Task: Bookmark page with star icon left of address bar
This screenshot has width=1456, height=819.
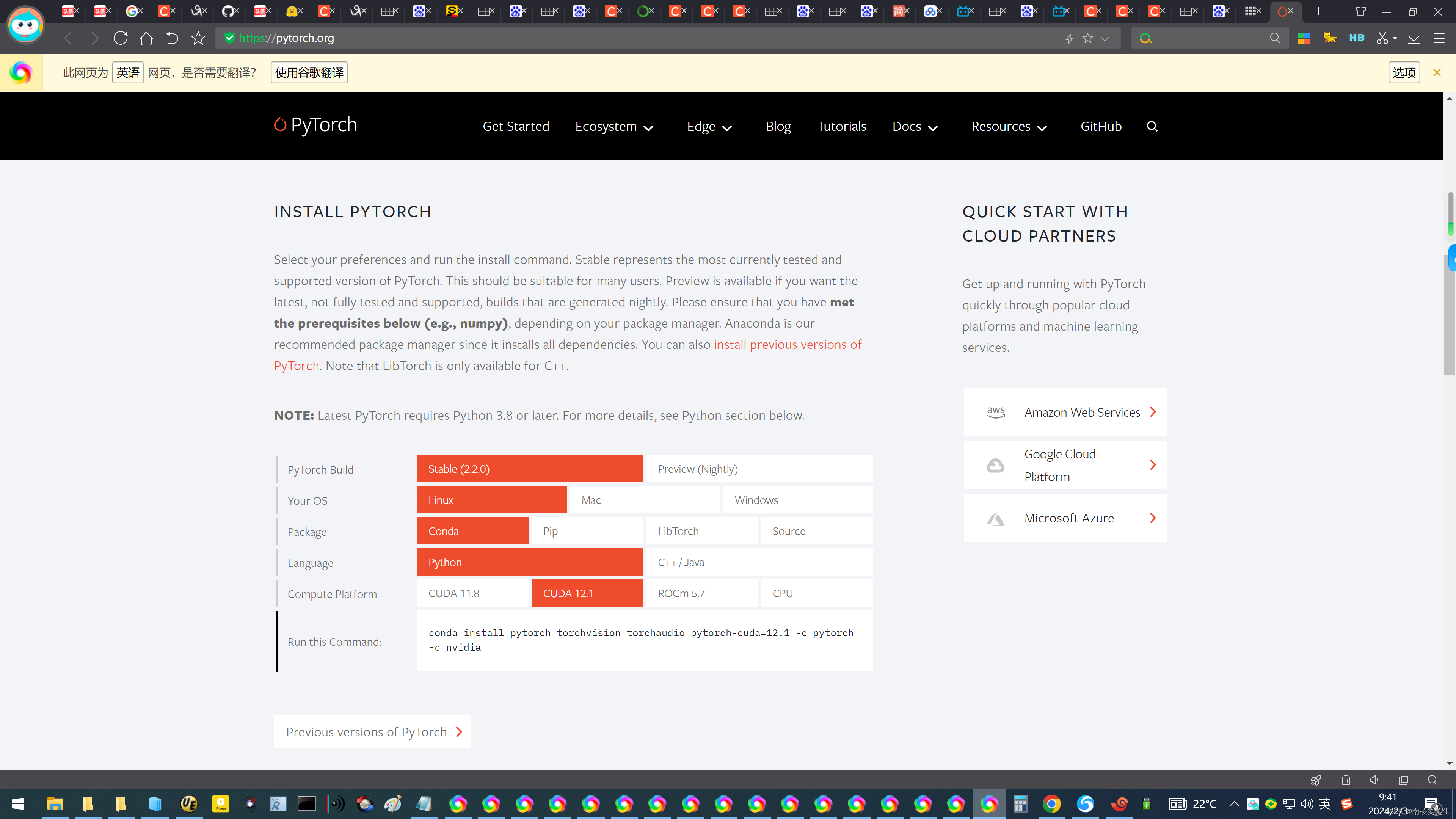Action: point(198,38)
